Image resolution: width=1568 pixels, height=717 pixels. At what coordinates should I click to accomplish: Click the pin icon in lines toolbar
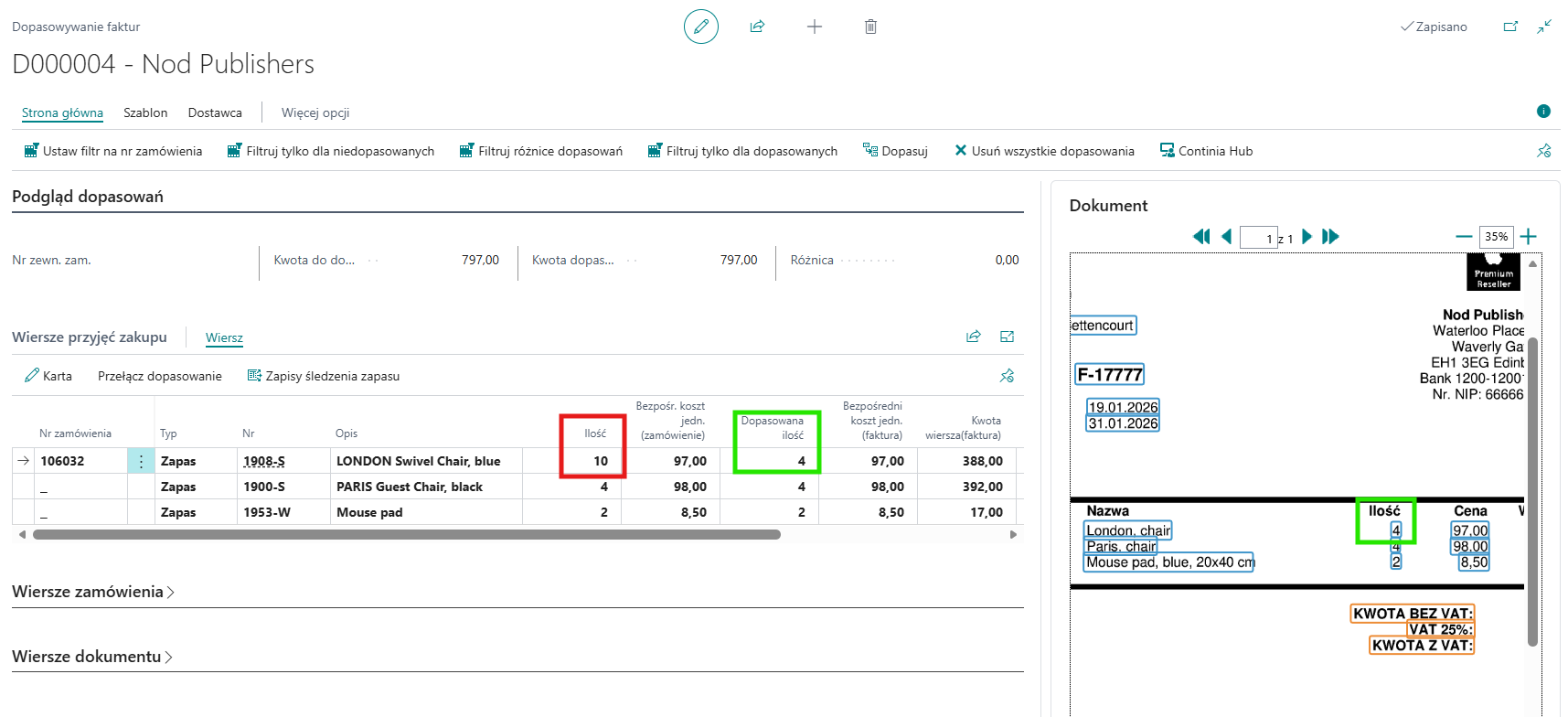(x=1007, y=376)
